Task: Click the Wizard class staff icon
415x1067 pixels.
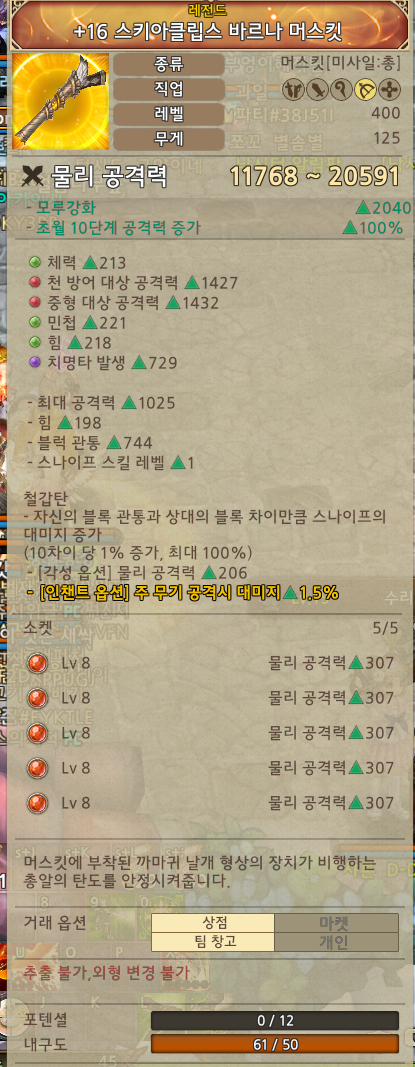Action: pos(342,89)
